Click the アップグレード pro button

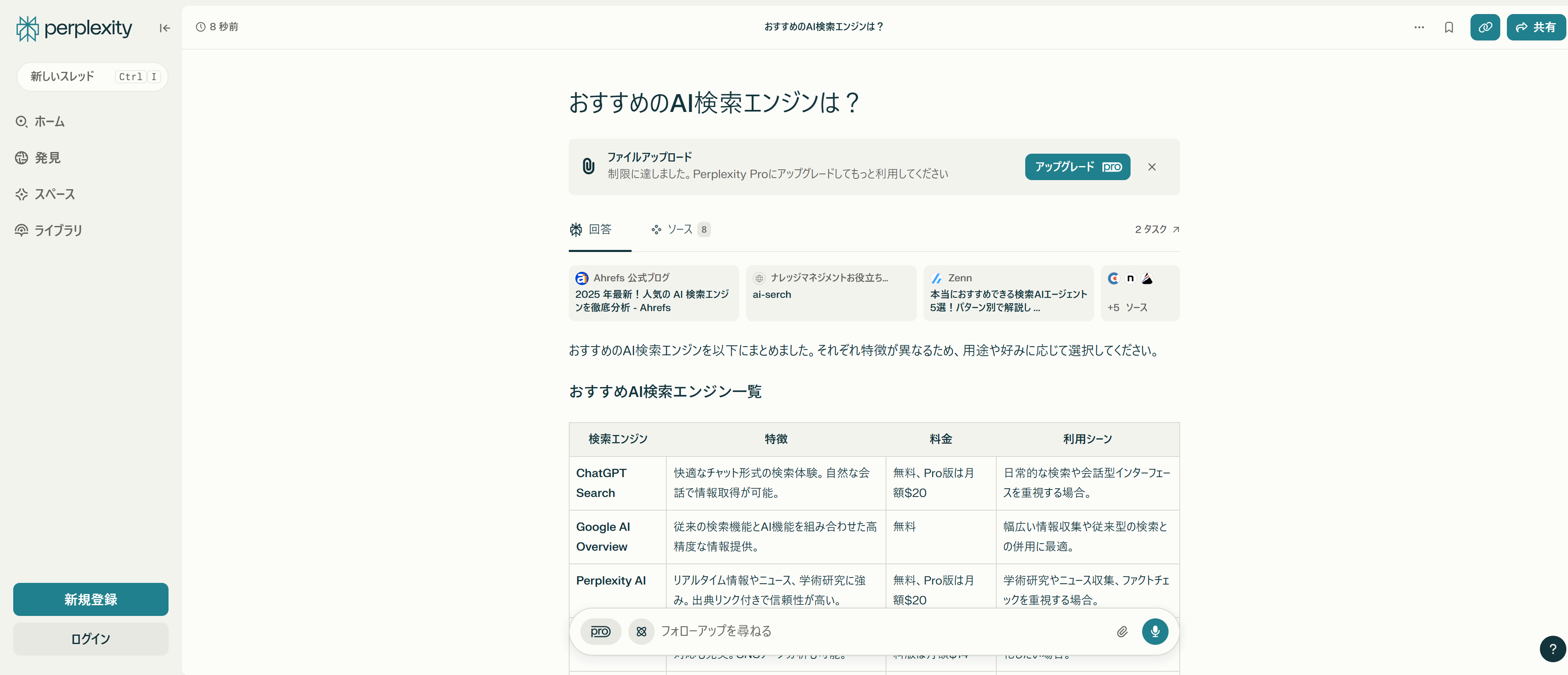pyautogui.click(x=1077, y=167)
